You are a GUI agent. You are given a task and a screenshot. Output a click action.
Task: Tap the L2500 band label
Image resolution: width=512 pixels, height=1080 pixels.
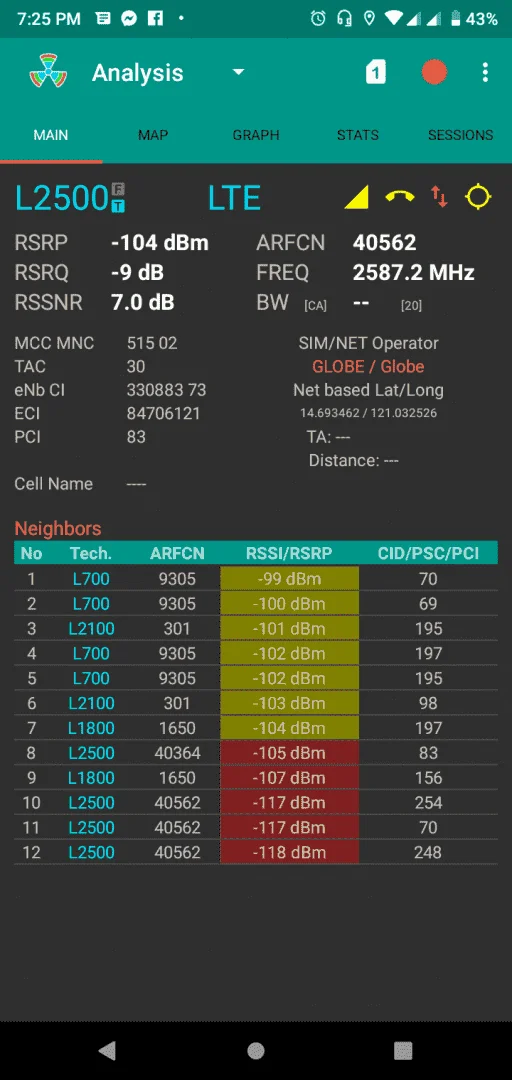(62, 198)
